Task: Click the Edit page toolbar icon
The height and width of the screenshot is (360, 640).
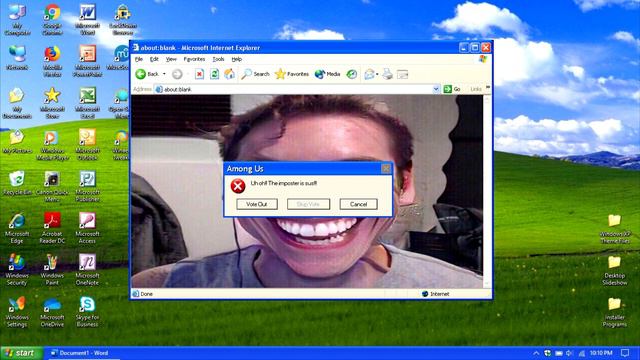Action: pos(402,74)
